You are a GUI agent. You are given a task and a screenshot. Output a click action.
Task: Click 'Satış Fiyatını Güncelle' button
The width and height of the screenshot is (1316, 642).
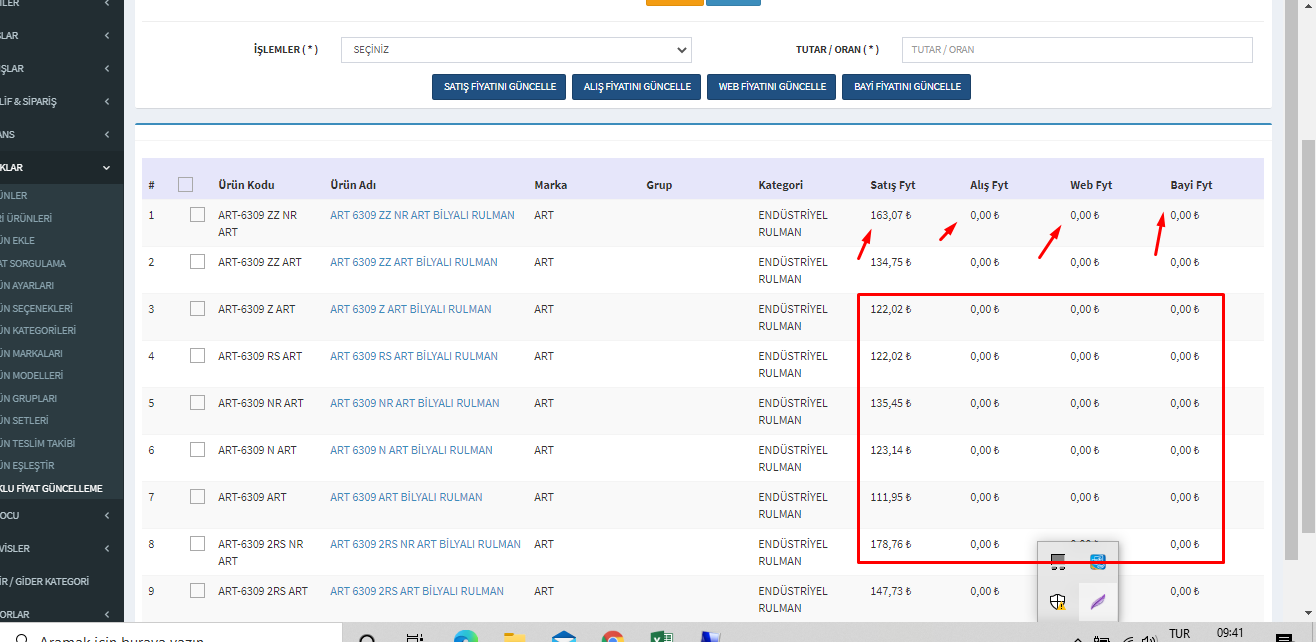(499, 87)
